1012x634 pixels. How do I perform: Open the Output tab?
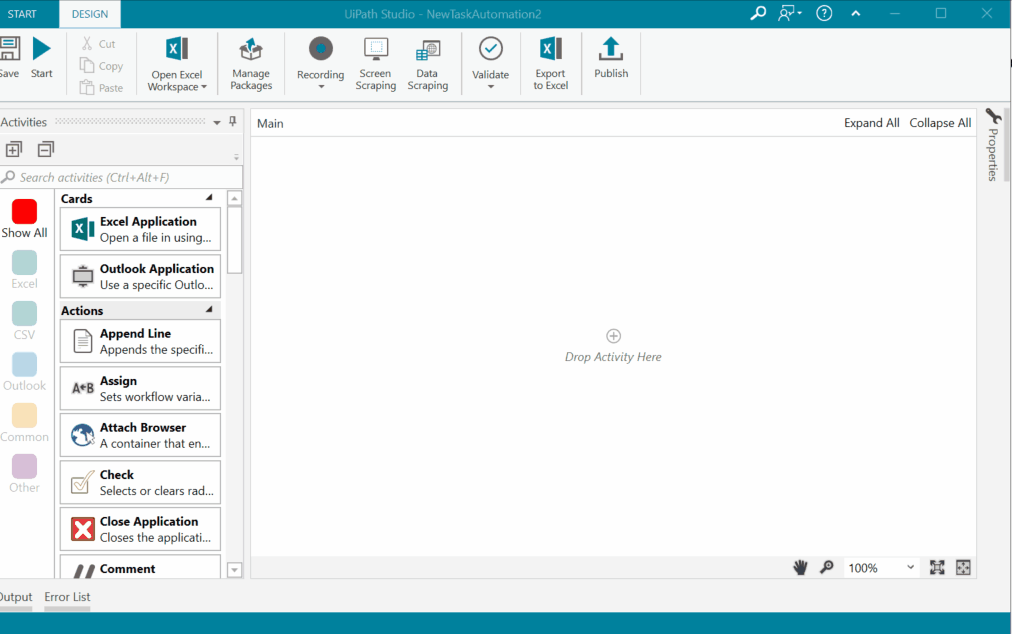point(16,597)
